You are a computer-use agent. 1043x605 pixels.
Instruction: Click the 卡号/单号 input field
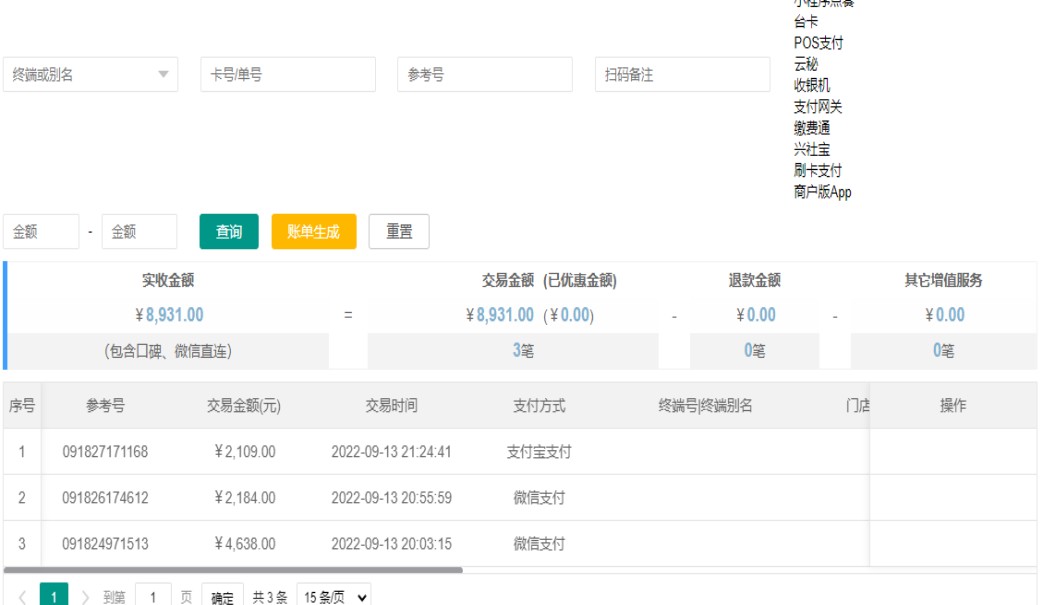[288, 75]
